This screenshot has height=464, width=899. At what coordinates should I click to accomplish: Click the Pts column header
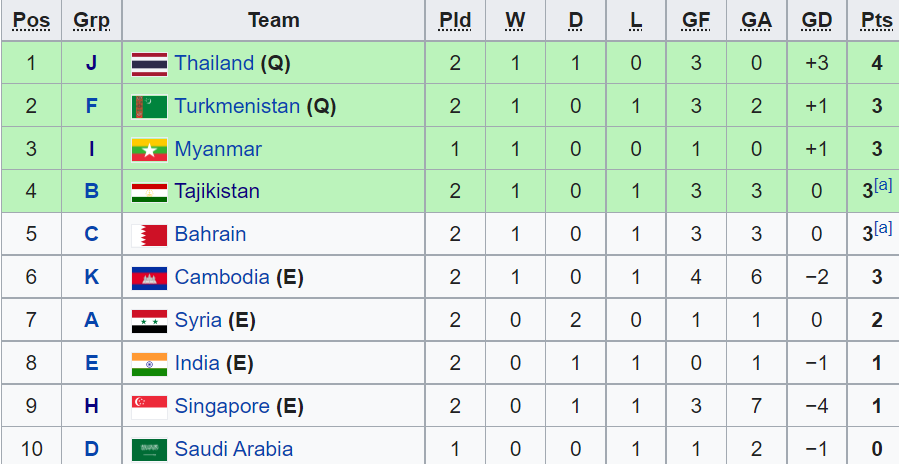pyautogui.click(x=876, y=20)
